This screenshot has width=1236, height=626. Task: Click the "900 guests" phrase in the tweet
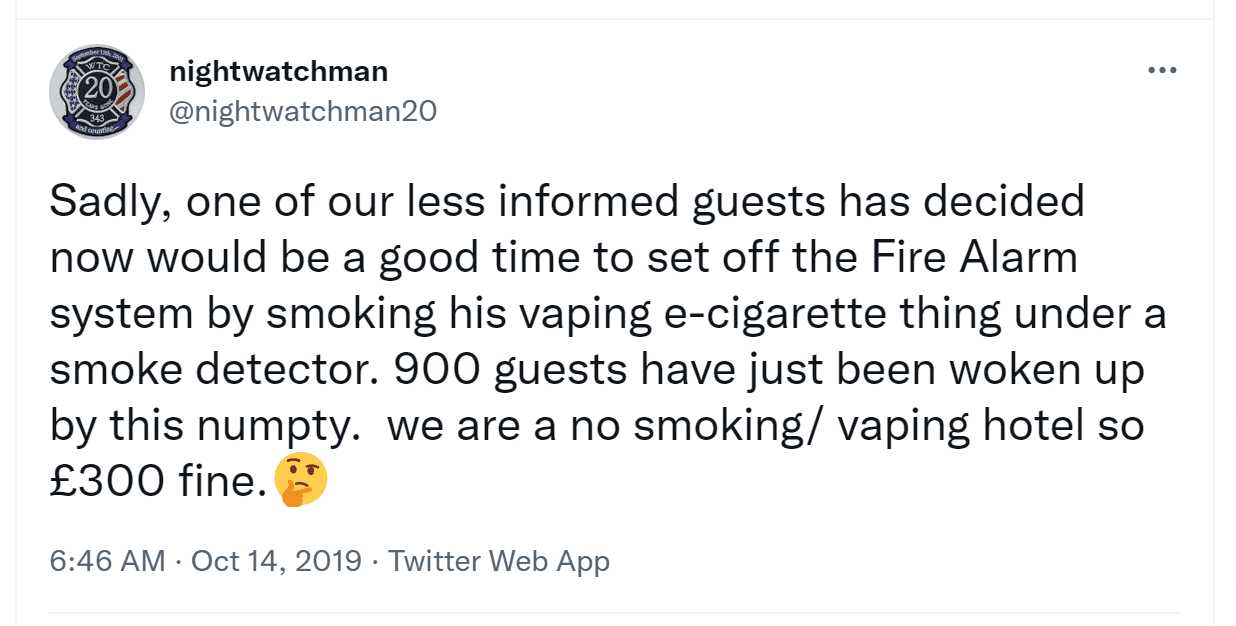coord(512,371)
